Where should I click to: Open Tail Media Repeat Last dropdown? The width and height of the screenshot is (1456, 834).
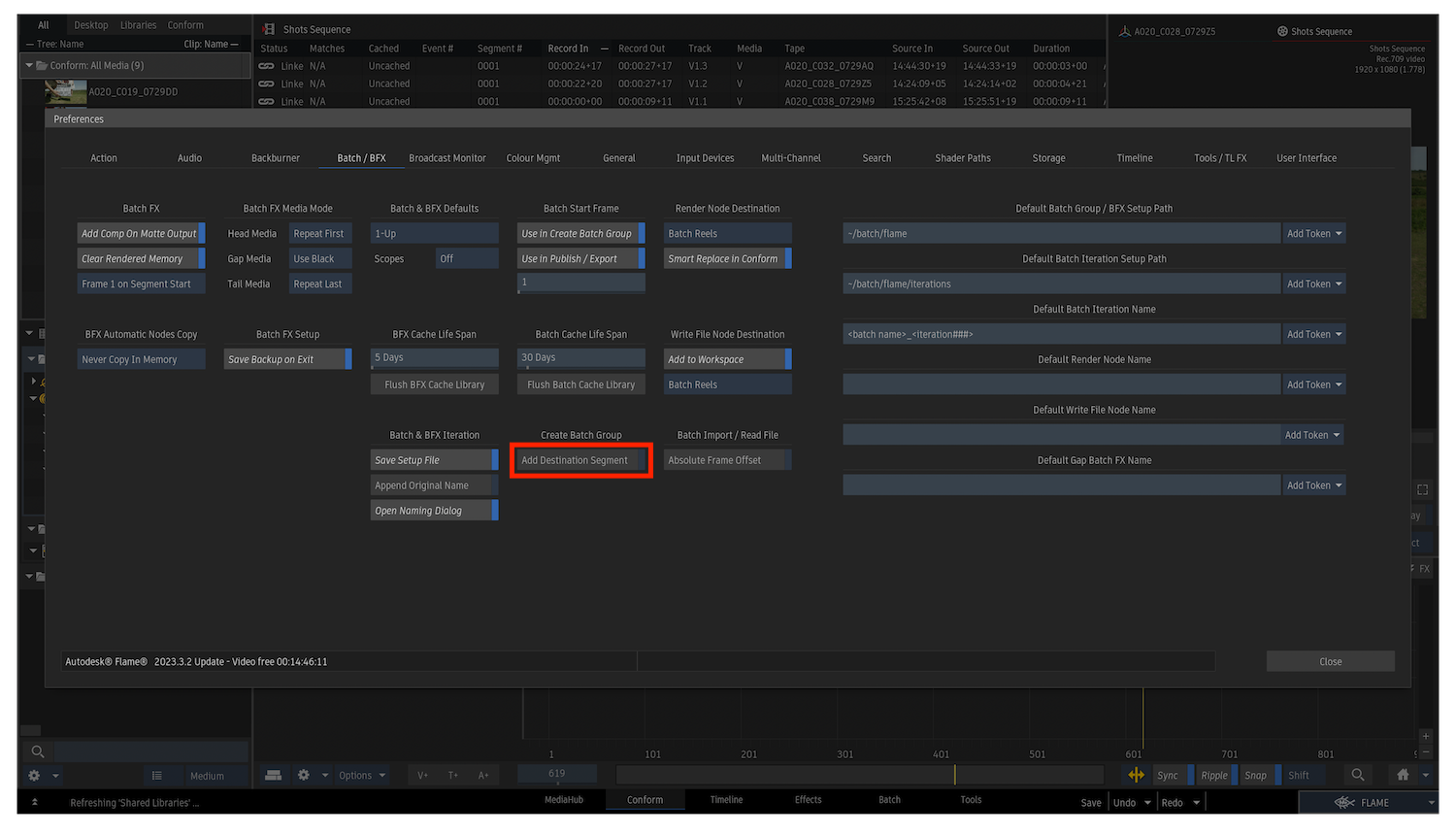320,284
